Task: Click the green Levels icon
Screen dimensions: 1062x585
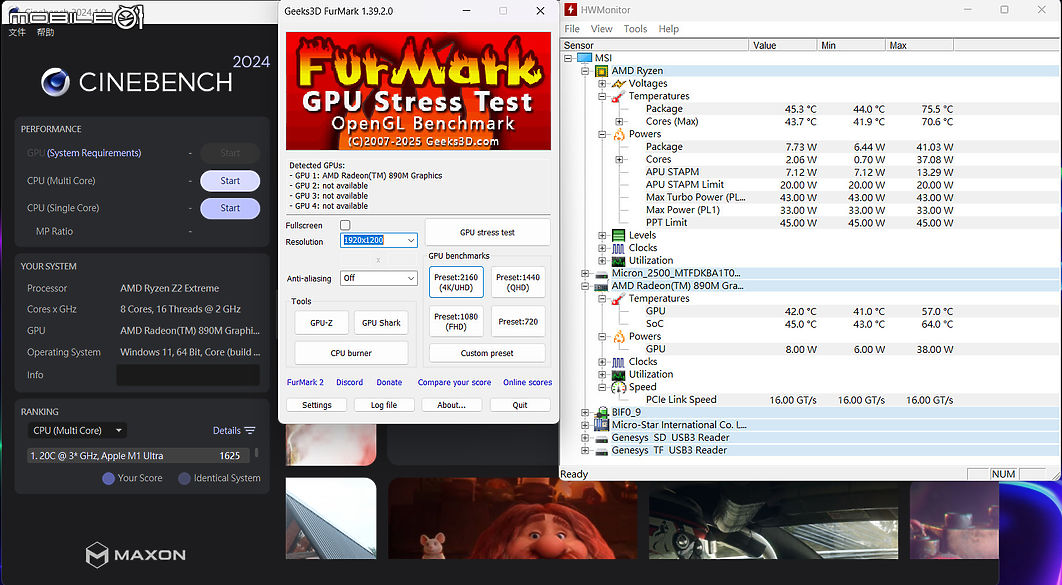Action: (618, 236)
